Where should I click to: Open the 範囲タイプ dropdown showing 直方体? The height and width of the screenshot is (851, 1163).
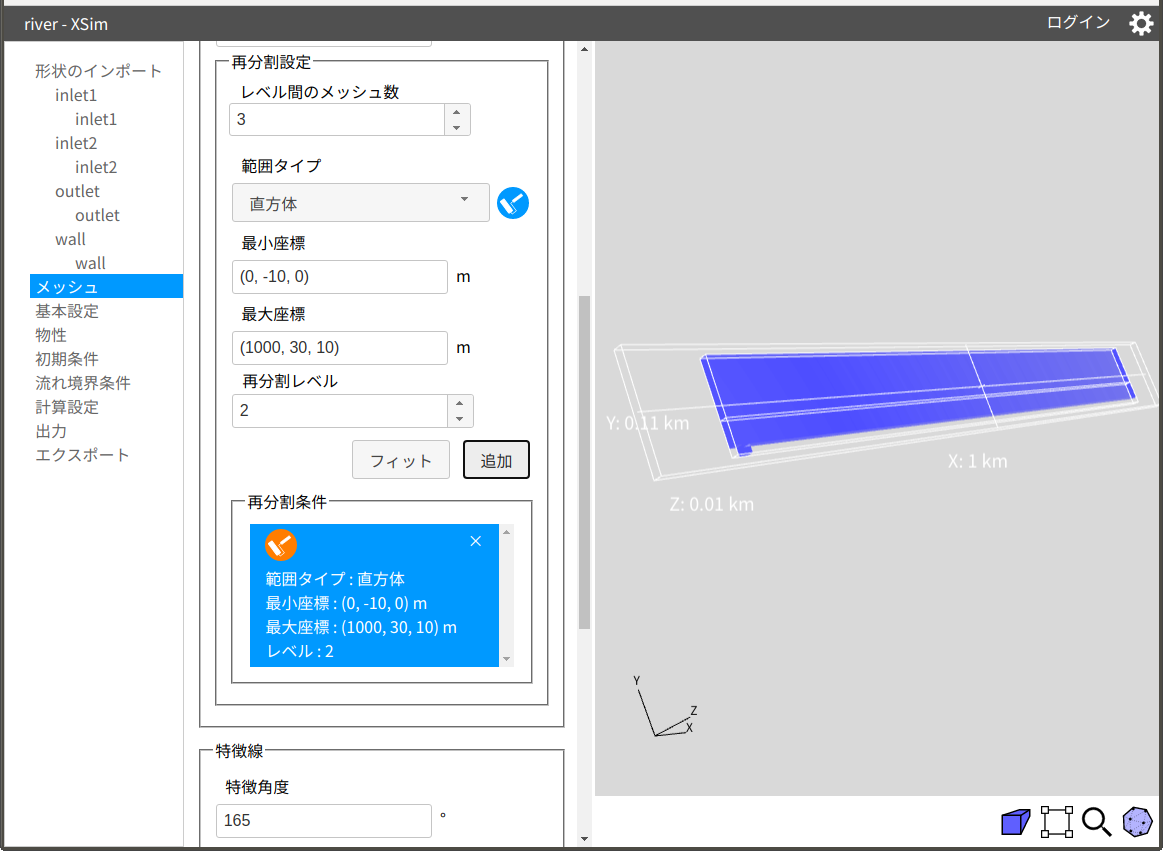coord(360,203)
